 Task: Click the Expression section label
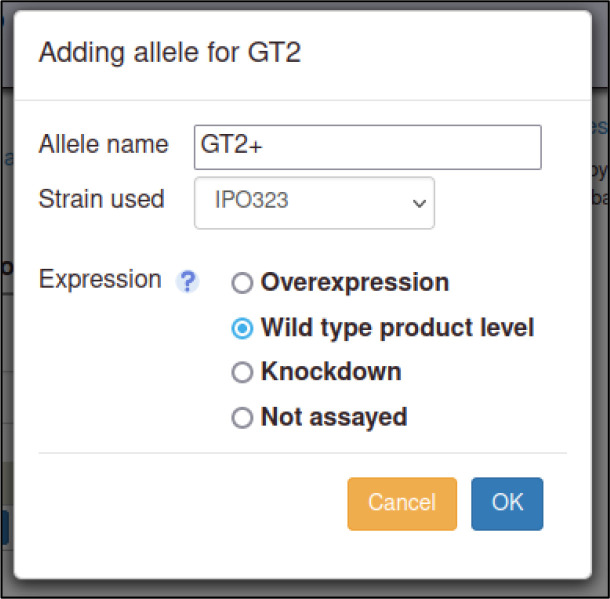100,279
